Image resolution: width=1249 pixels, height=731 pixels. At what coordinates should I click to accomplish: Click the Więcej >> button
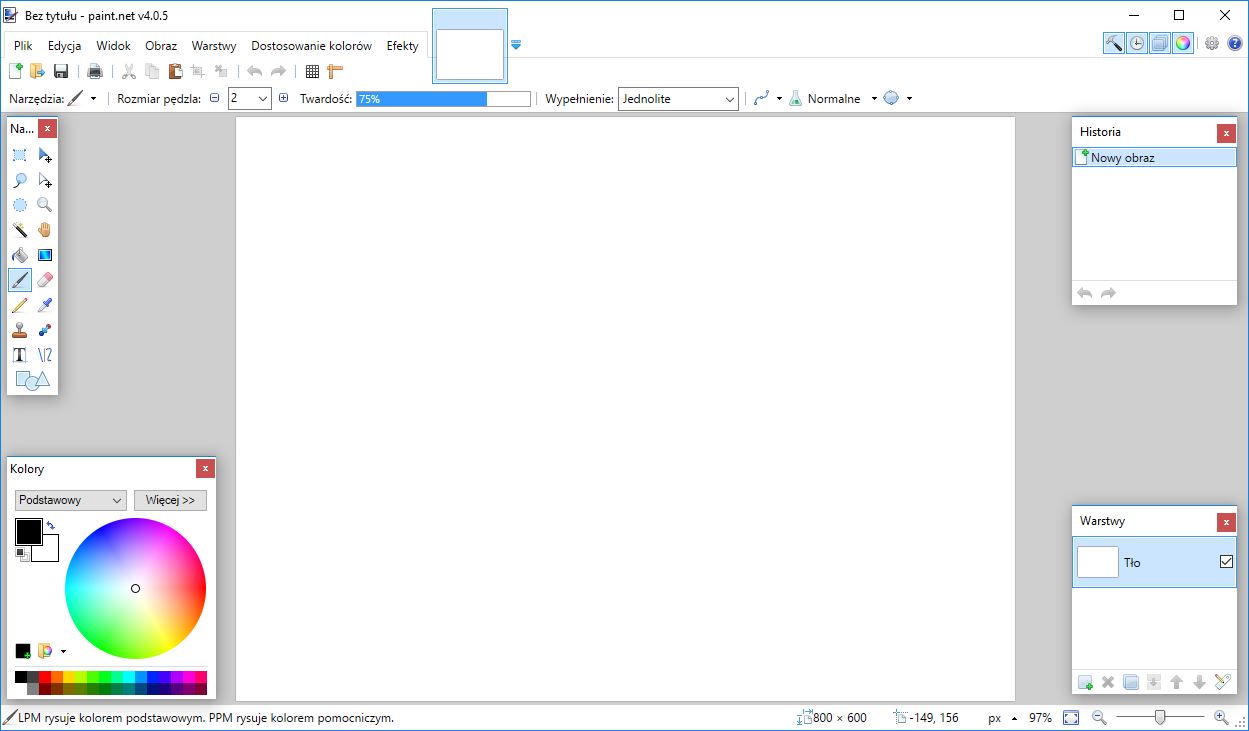coord(170,500)
